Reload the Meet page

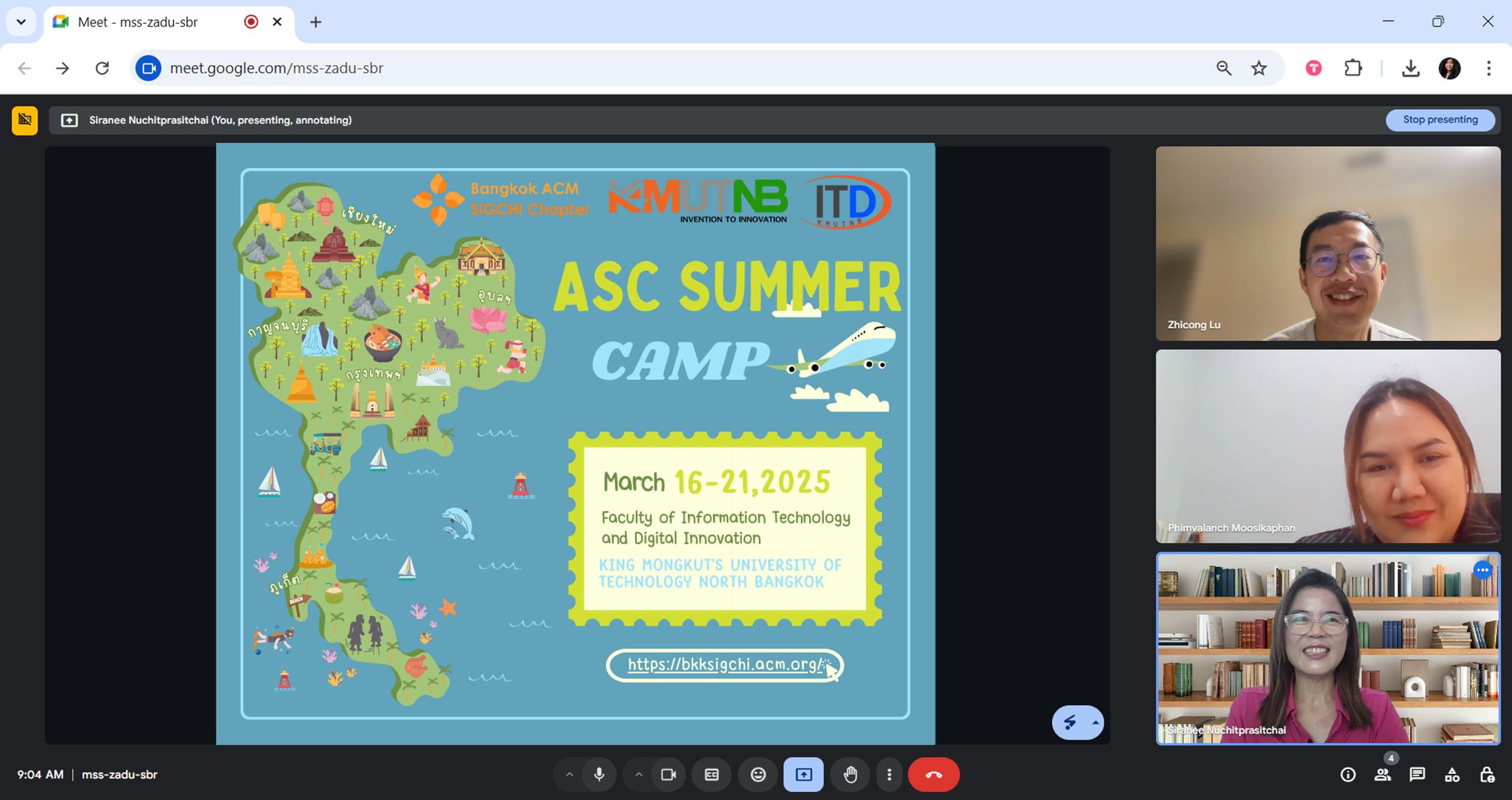click(102, 68)
